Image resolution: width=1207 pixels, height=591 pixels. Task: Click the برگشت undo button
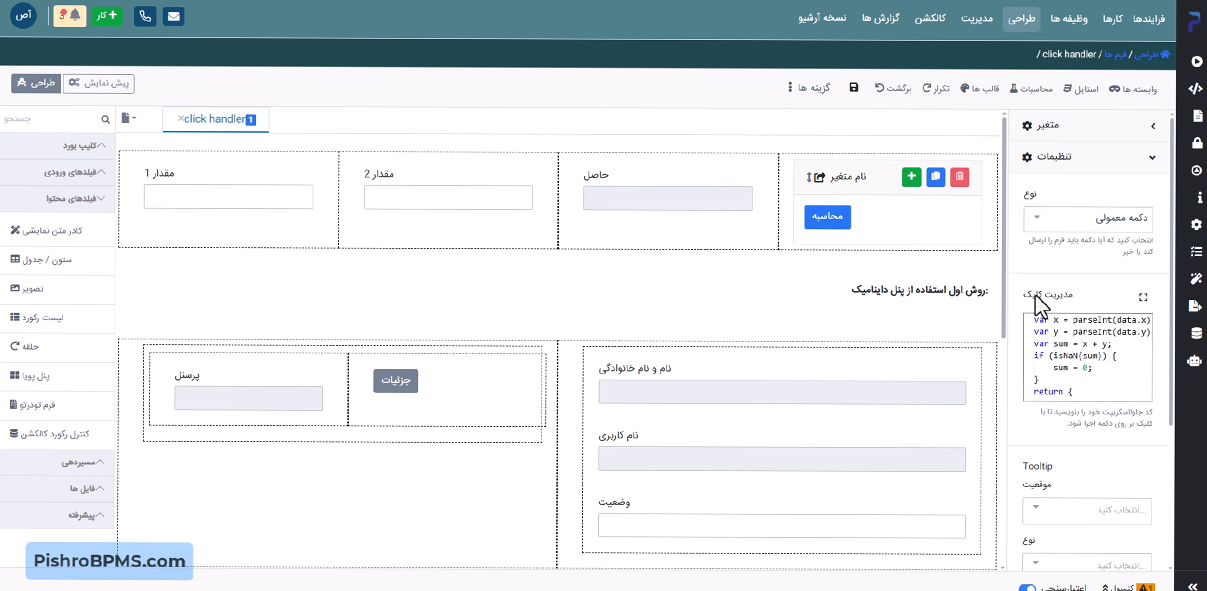[892, 88]
